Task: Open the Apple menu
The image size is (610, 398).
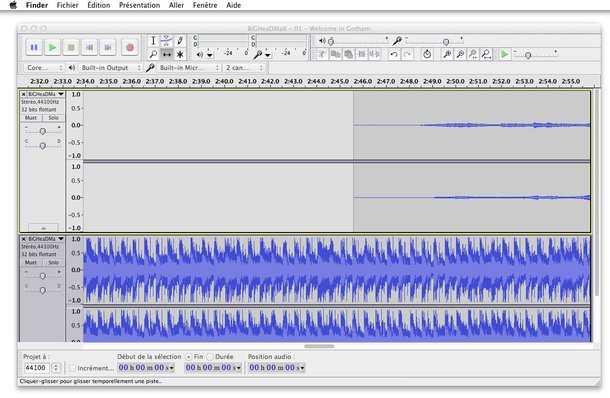Action: (x=13, y=5)
